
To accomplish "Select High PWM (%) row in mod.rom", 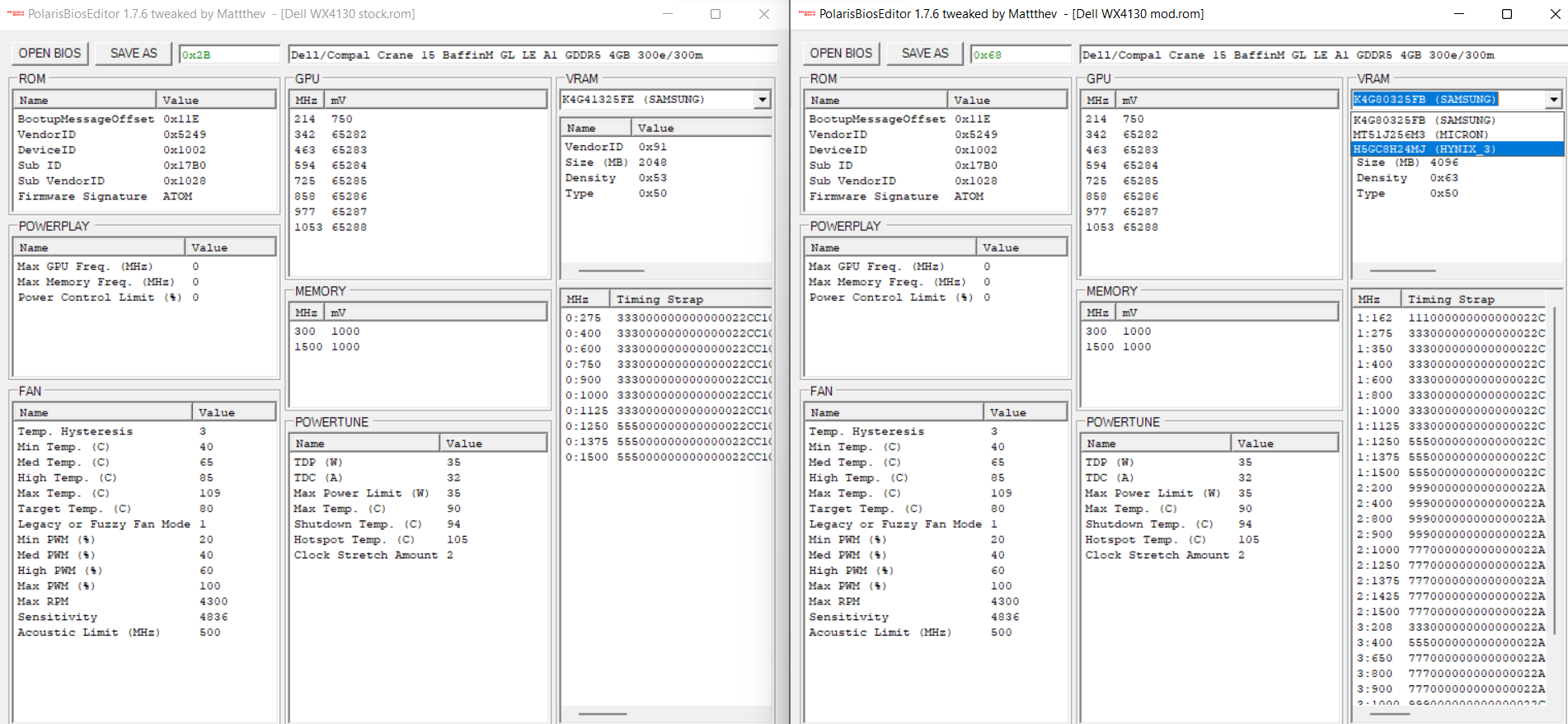I will (937, 571).
